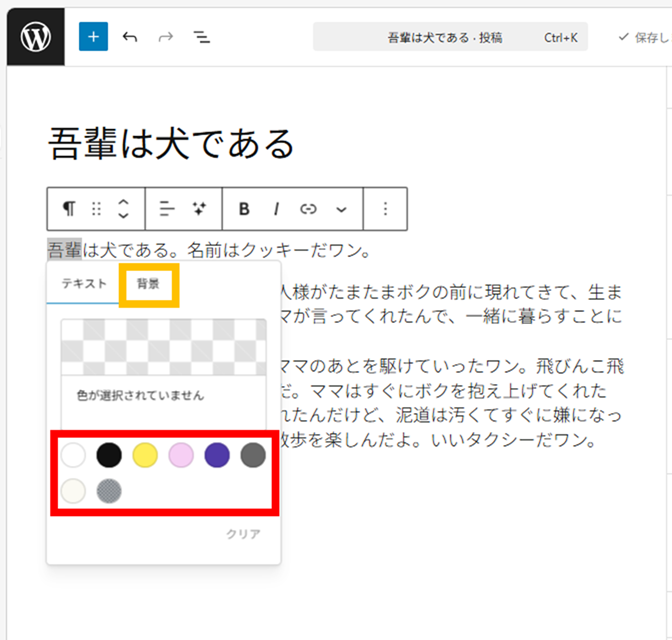Viewport: 672px width, 640px height.
Task: Toggle bold formatting
Action: 244,209
